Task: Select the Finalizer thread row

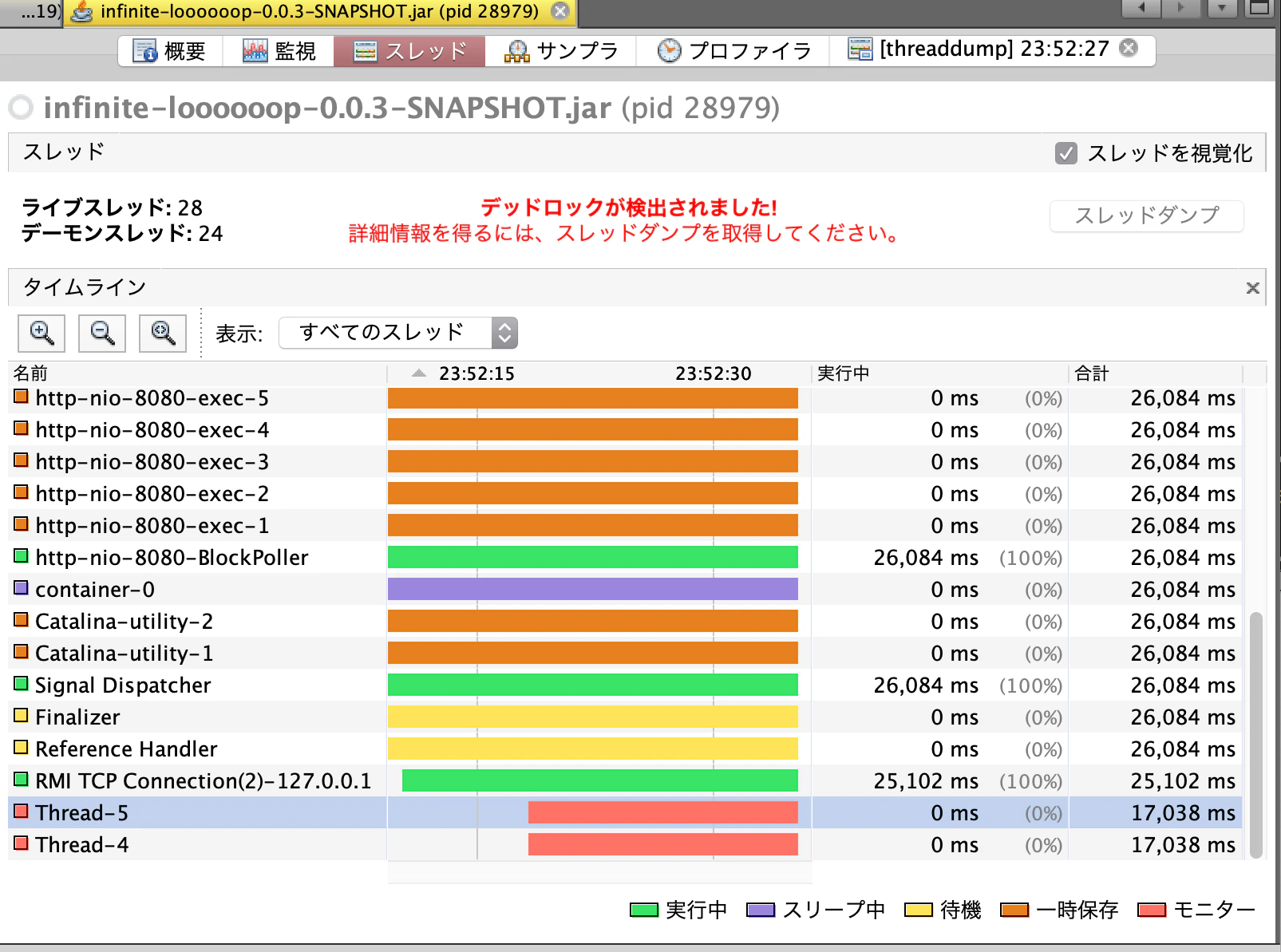Action: click(x=625, y=717)
